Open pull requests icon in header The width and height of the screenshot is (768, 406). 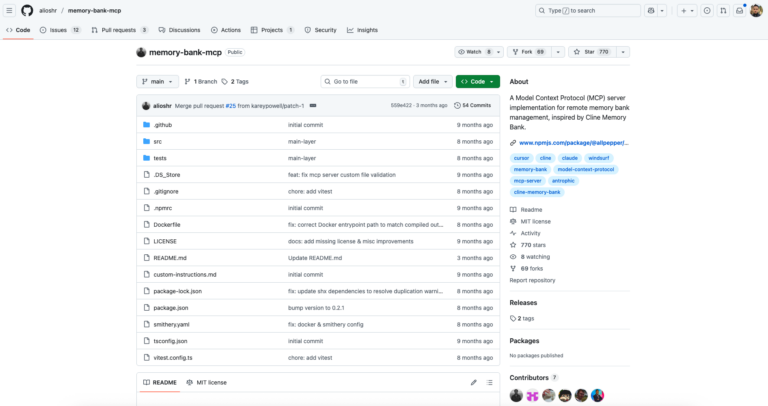[723, 10]
